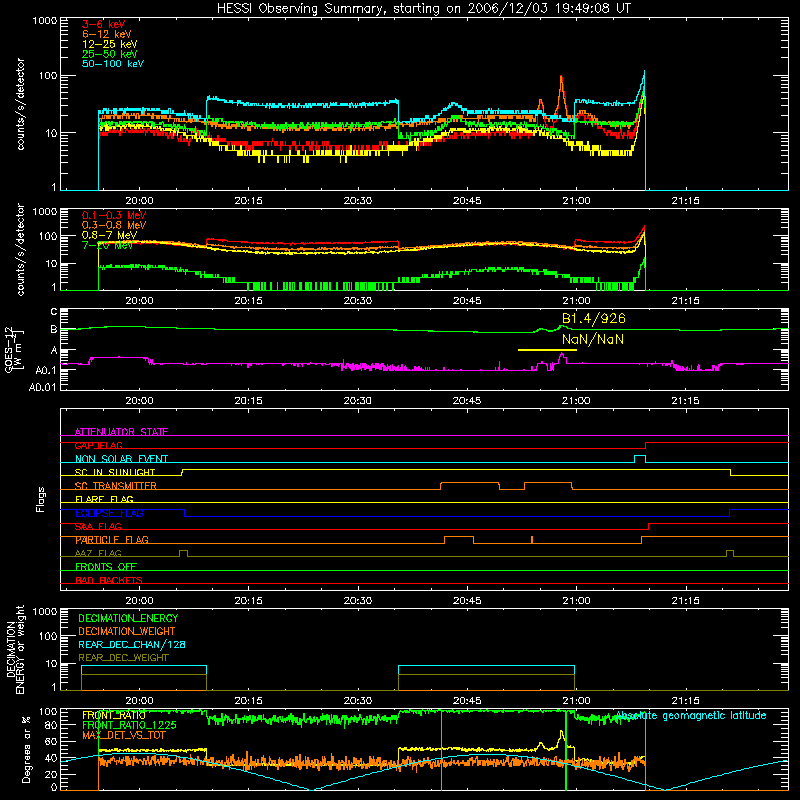Pick the 7-20 MeV legend entry
The height and width of the screenshot is (800, 800).
[107, 245]
